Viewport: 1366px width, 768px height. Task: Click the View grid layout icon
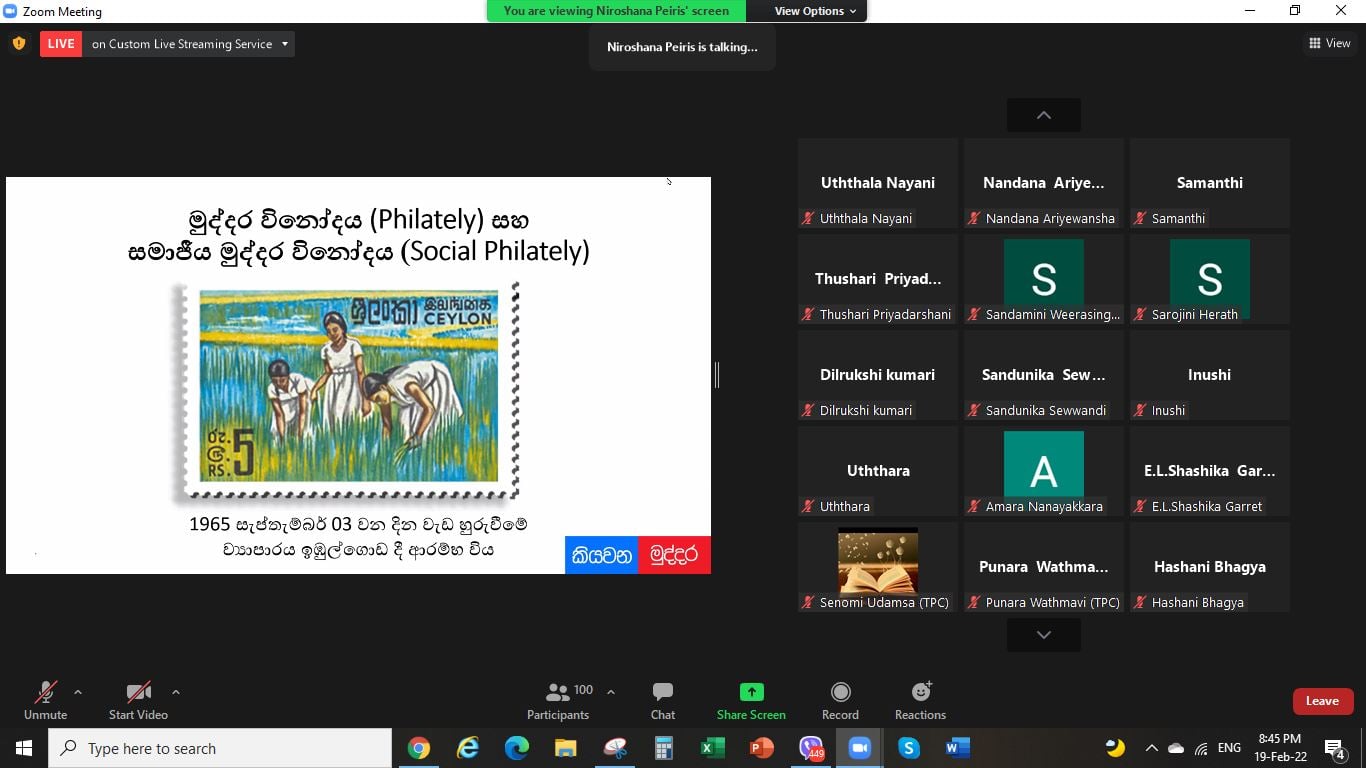1314,43
